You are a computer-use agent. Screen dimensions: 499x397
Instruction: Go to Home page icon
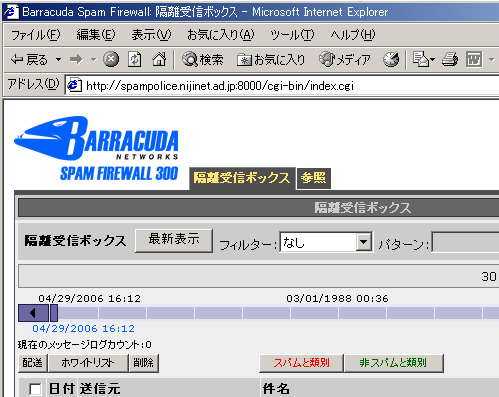(159, 60)
